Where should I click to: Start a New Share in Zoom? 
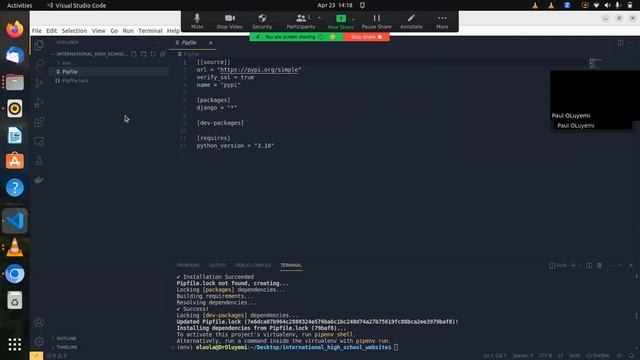[341, 21]
